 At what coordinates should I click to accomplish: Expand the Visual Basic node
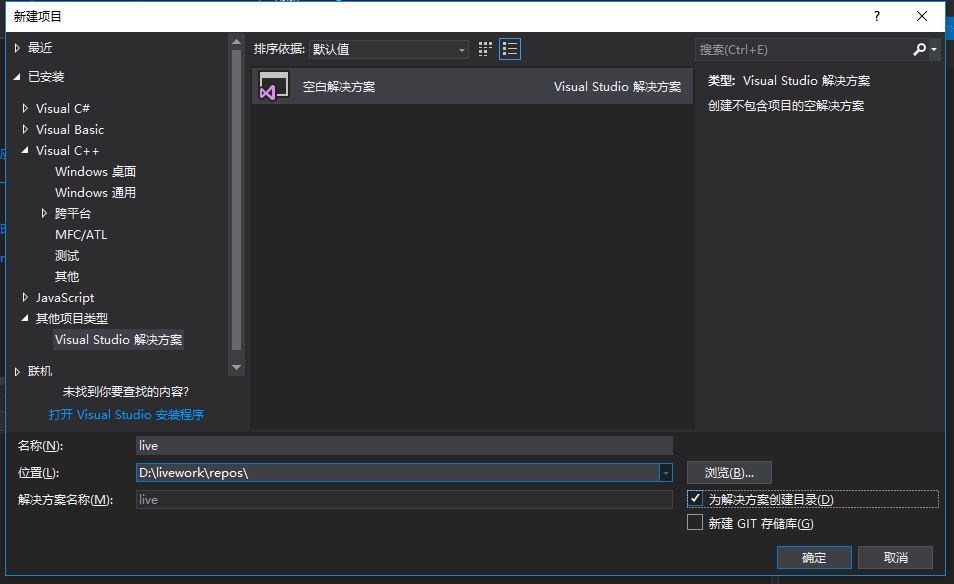point(25,129)
